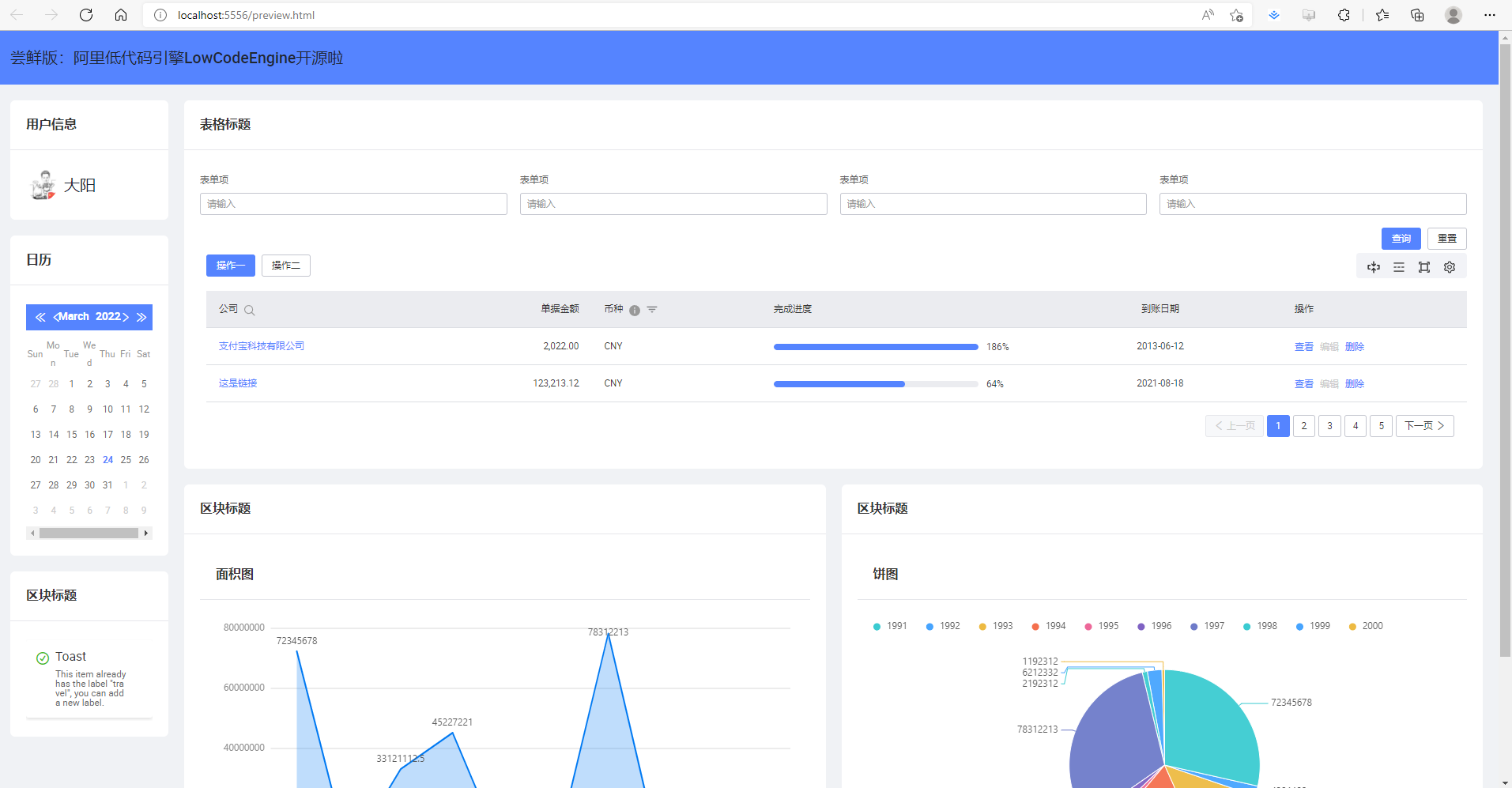Click 删除 in 支付宝科技有限公司 row
The height and width of the screenshot is (788, 1512).
click(x=1355, y=347)
